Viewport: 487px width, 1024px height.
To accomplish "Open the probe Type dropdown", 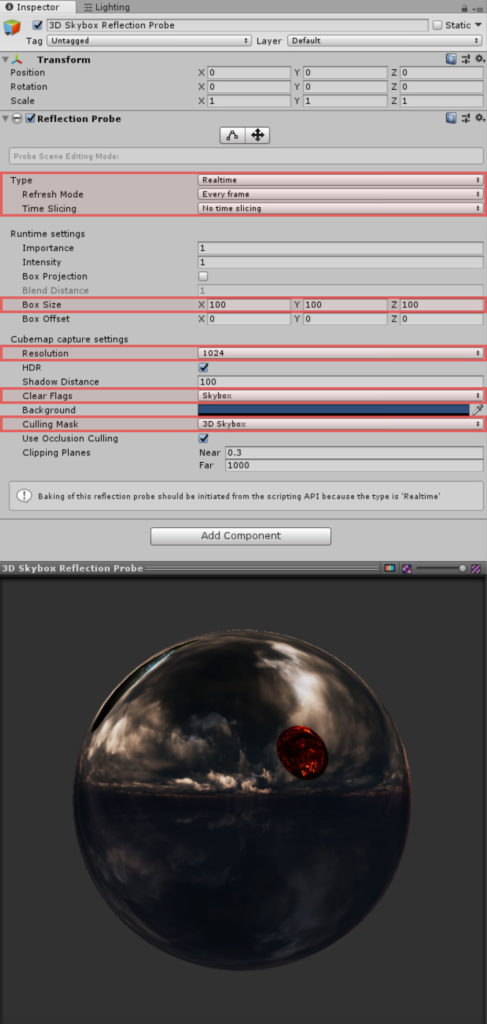I will coord(339,180).
